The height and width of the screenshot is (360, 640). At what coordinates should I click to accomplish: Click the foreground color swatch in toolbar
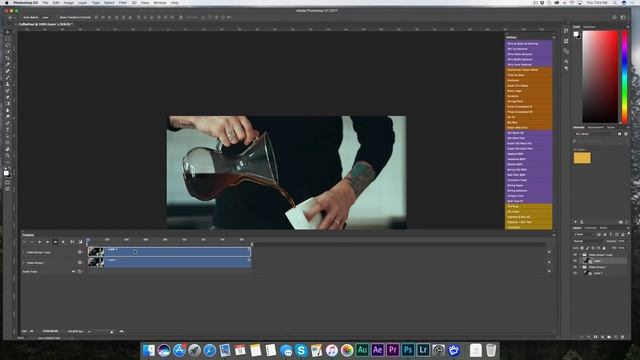(6, 173)
